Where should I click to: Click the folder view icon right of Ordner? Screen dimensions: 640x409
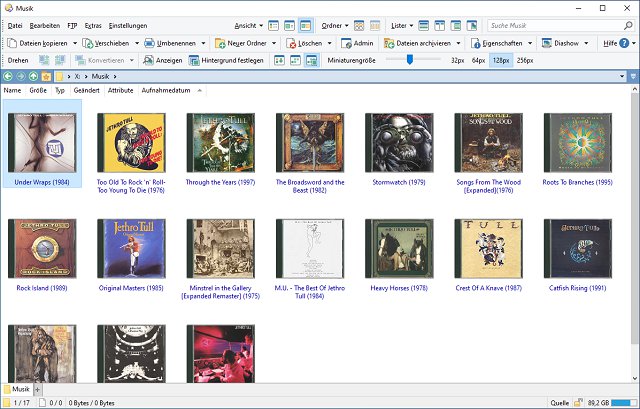tap(359, 26)
